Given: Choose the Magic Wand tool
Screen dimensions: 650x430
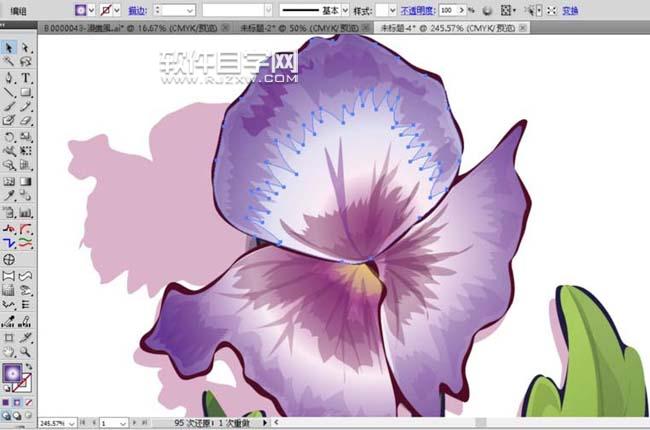Looking at the screenshot, I should (x=9, y=62).
